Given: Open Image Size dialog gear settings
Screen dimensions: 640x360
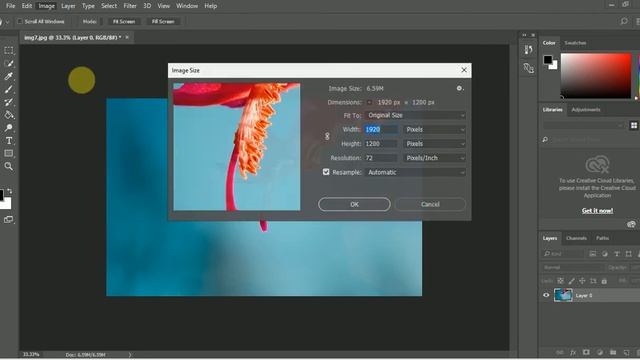Looking at the screenshot, I should point(460,88).
